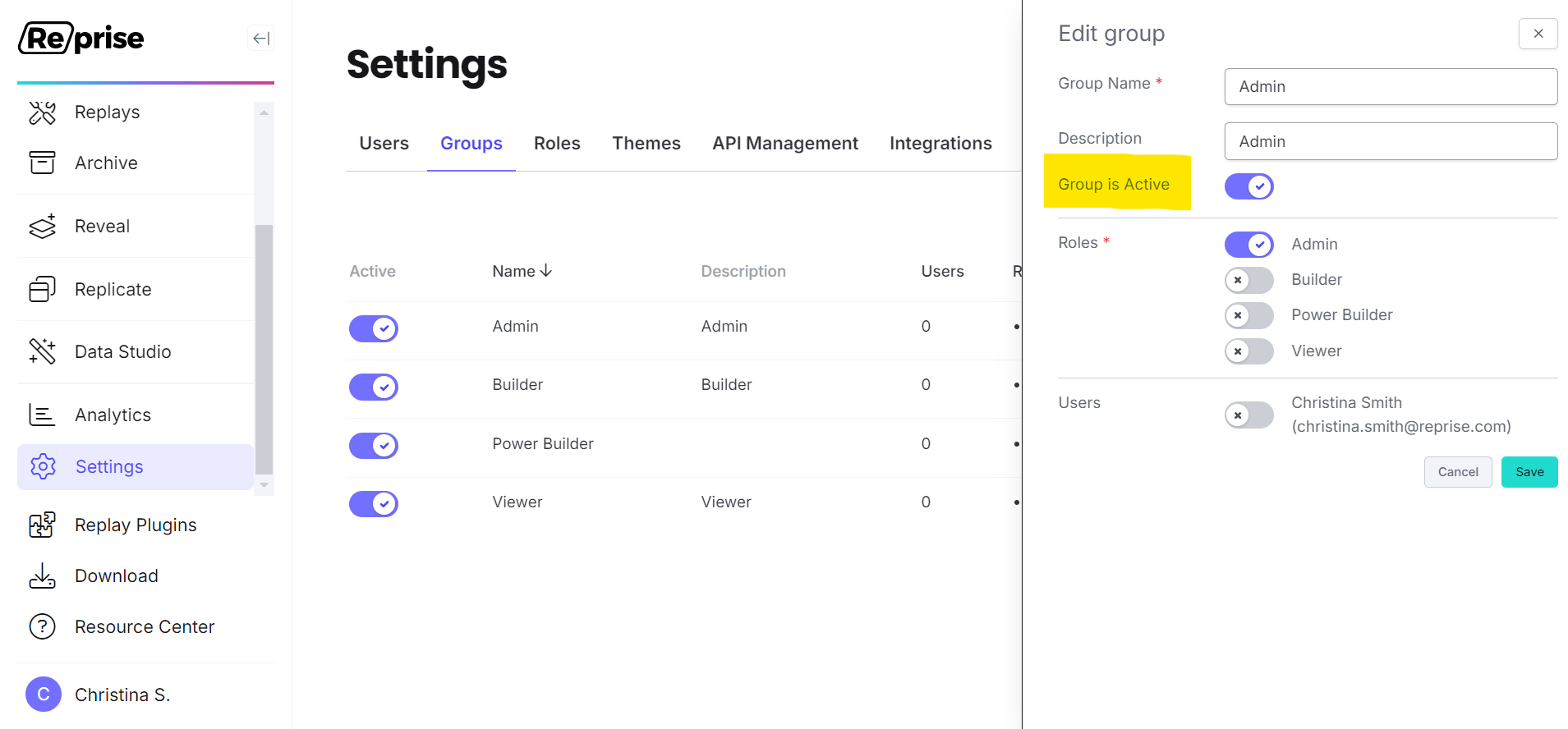The width and height of the screenshot is (1568, 729).
Task: Click the Active column header
Action: click(372, 271)
